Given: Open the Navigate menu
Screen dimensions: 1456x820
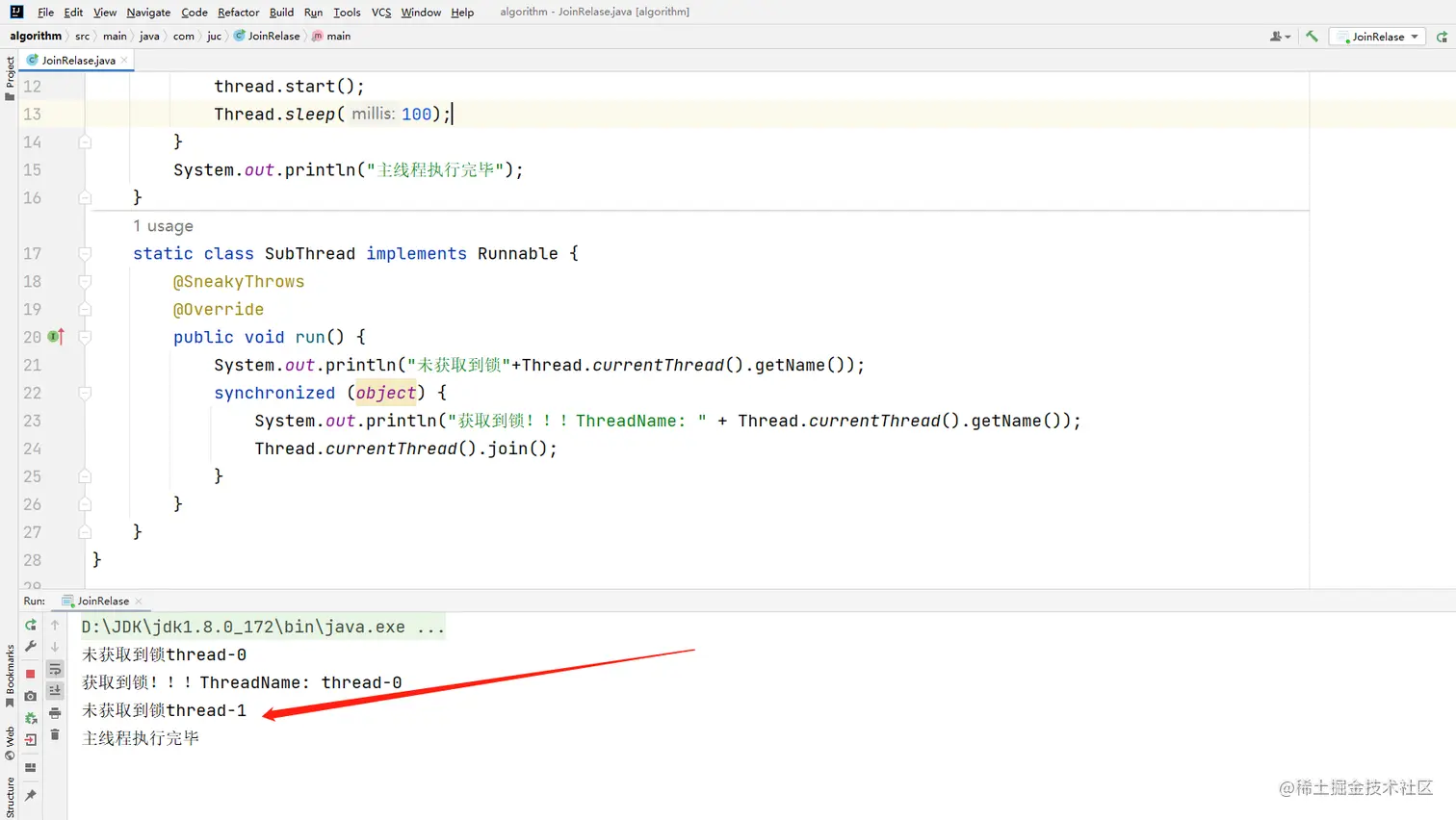Looking at the screenshot, I should point(148,13).
